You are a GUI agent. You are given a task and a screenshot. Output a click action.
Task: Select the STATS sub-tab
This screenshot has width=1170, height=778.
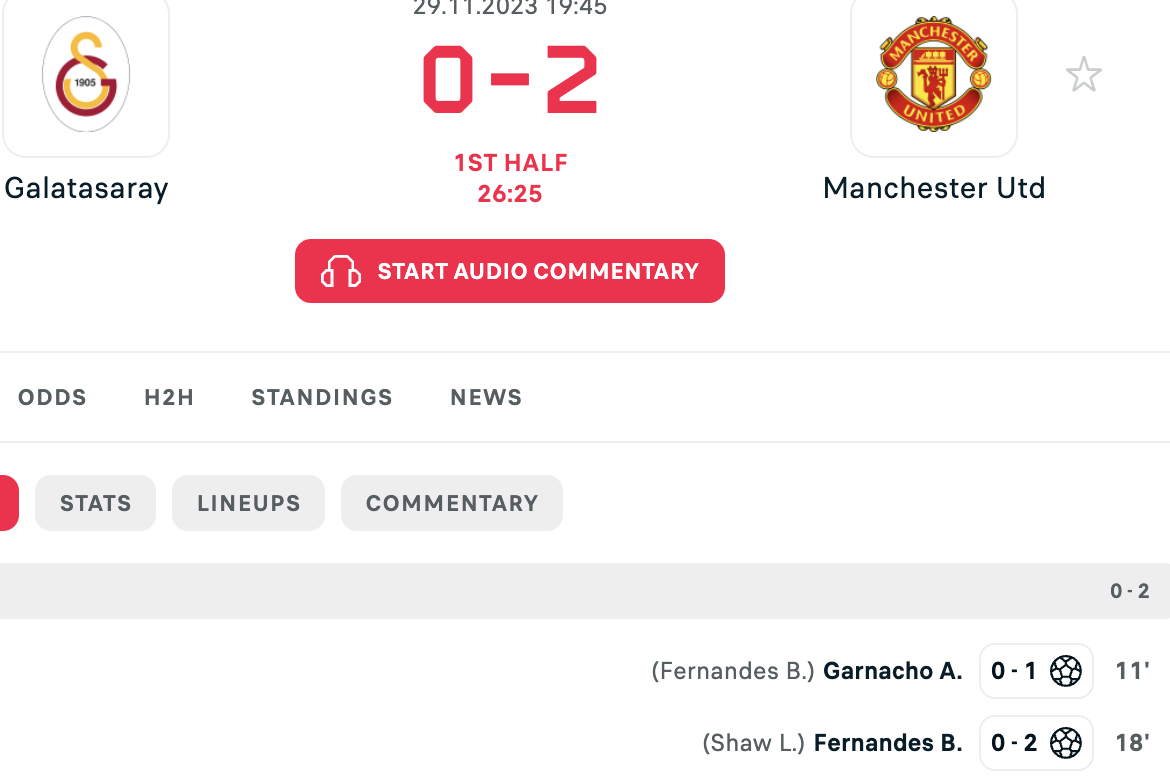[x=96, y=503]
